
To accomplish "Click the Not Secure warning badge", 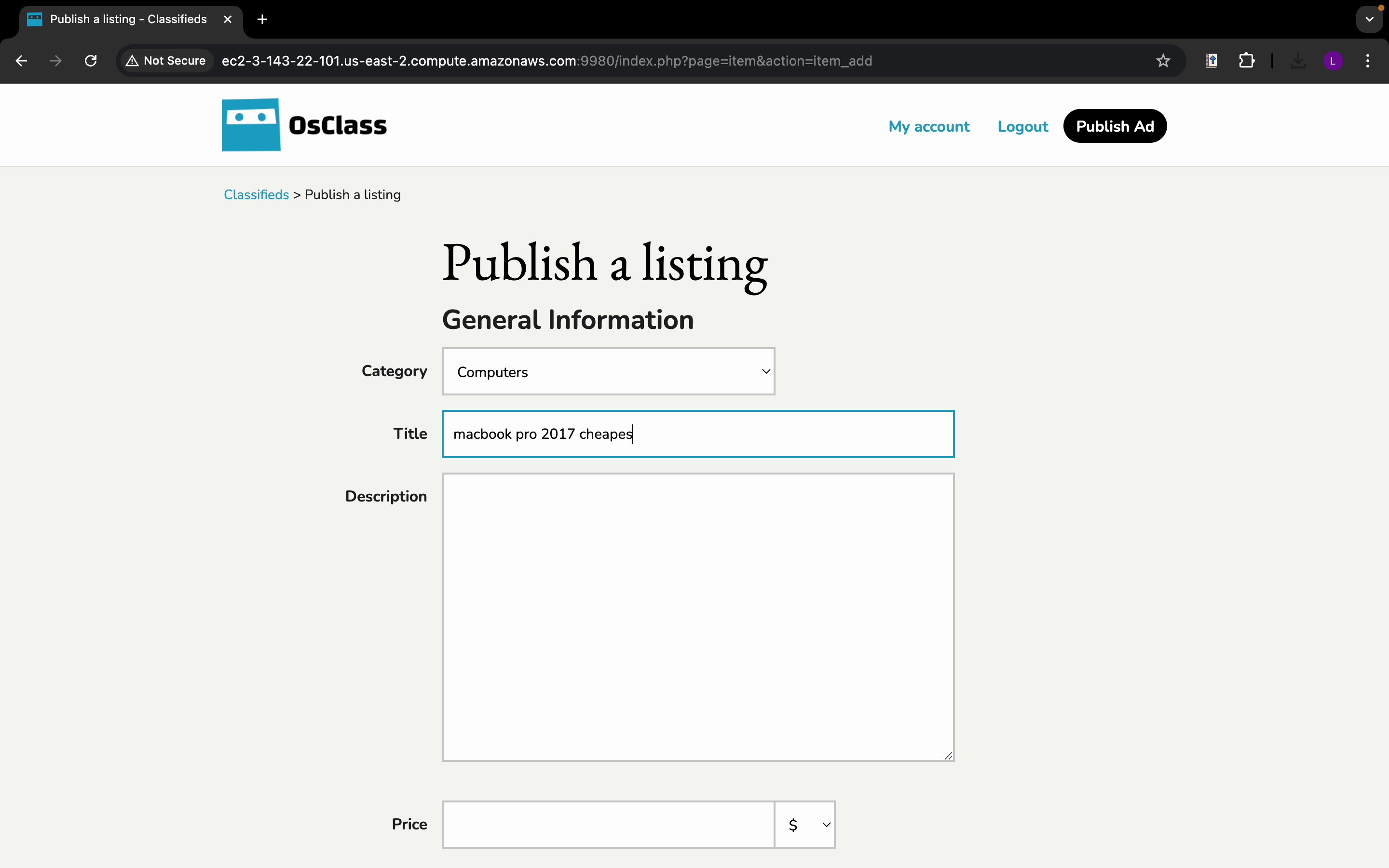I will [166, 61].
